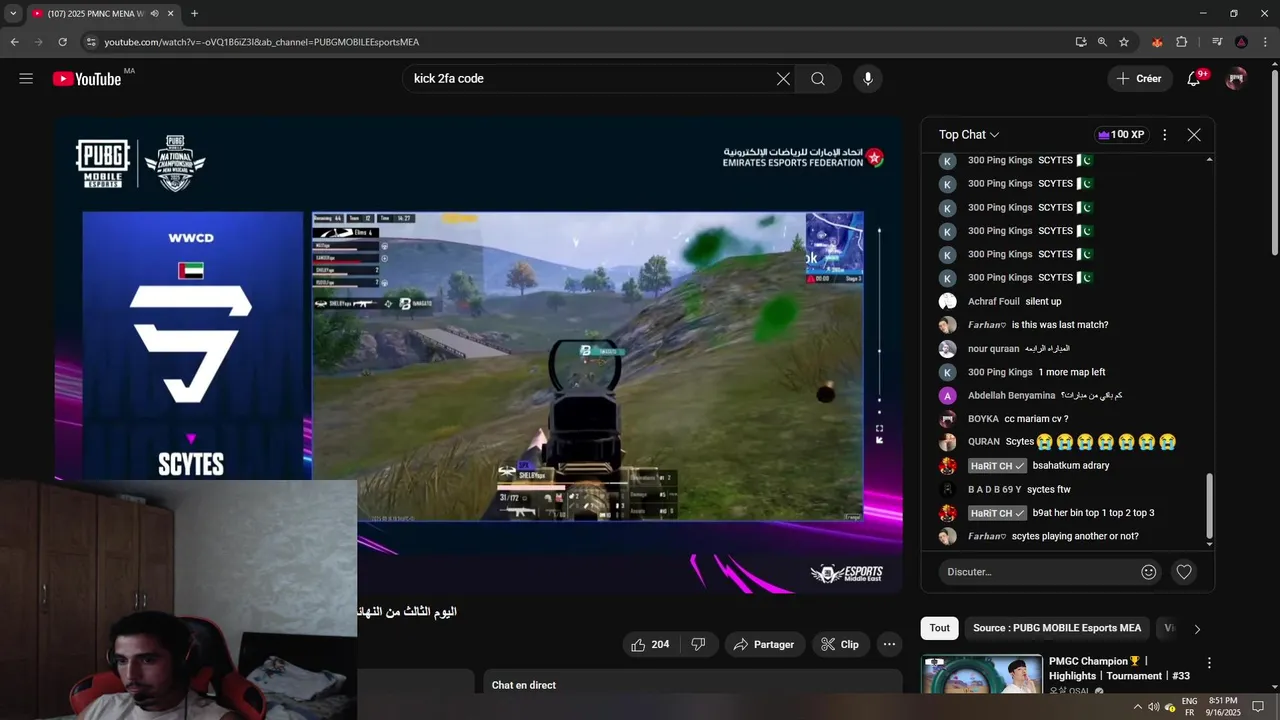Screen dimensions: 1280x720
Task: Open the Chrome profile avatar
Action: [x=1241, y=42]
